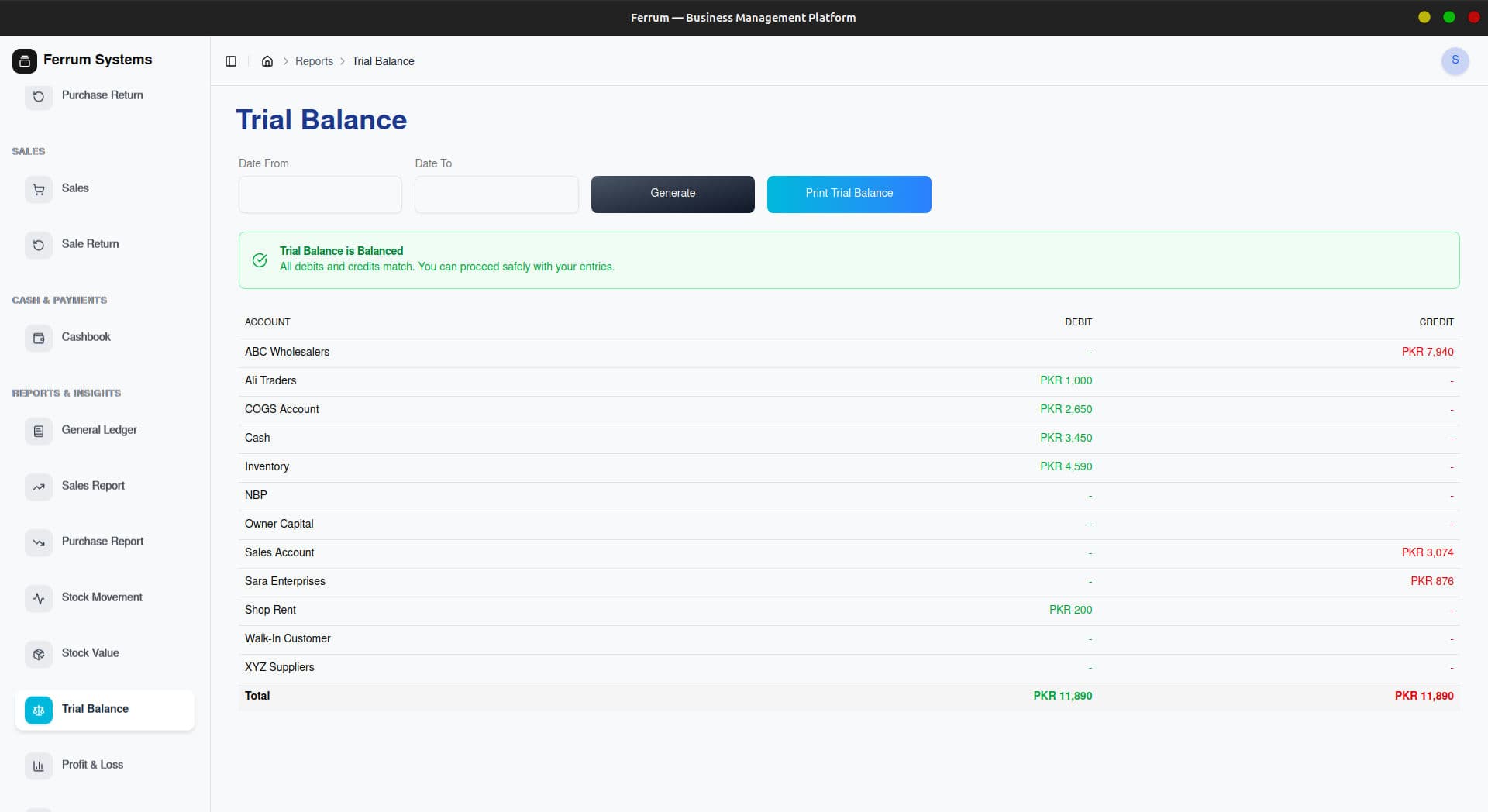Click the Cashbook wallet icon
Viewport: 1488px width, 812px height.
click(x=39, y=338)
